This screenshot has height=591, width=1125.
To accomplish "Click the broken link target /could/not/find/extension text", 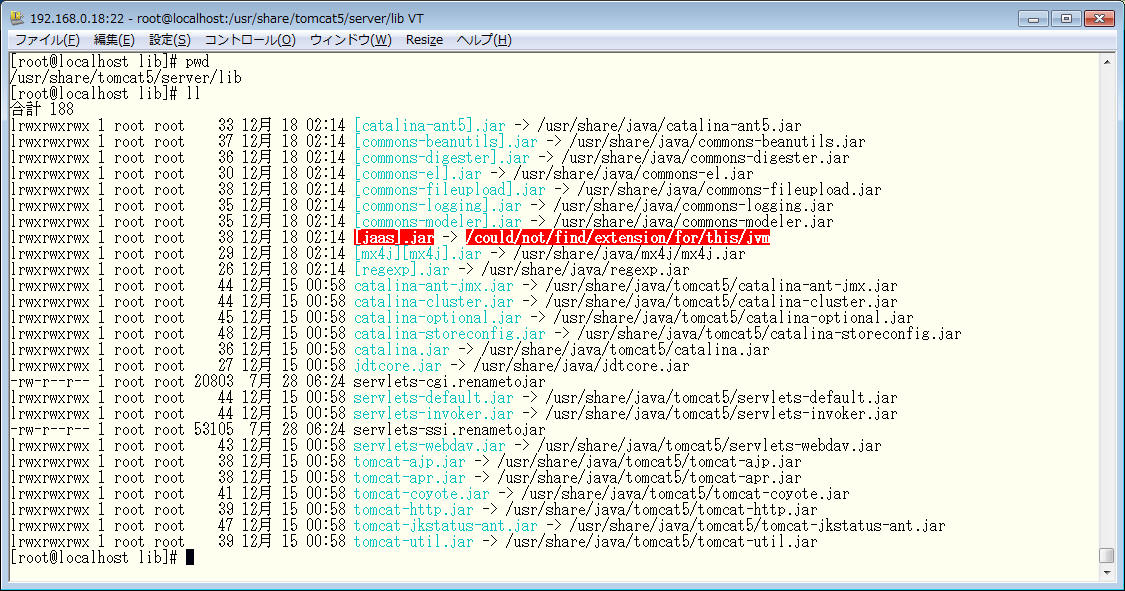I will 617,238.
